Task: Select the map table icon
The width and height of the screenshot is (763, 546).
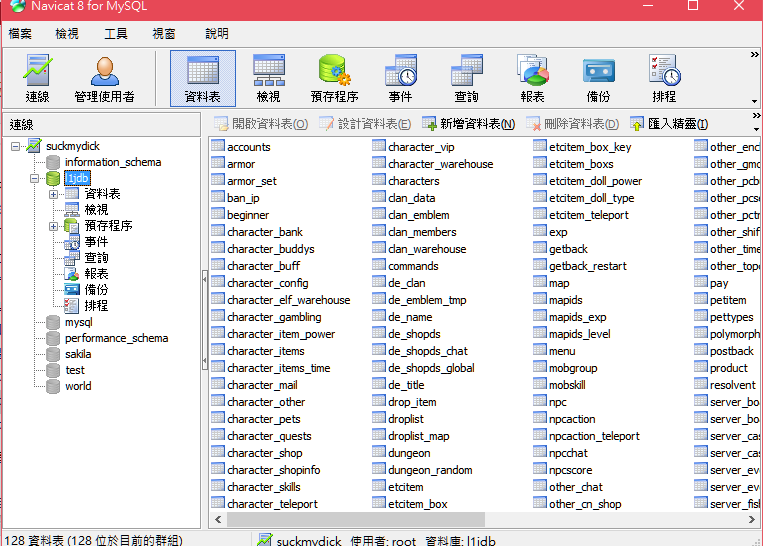Action: (x=540, y=282)
